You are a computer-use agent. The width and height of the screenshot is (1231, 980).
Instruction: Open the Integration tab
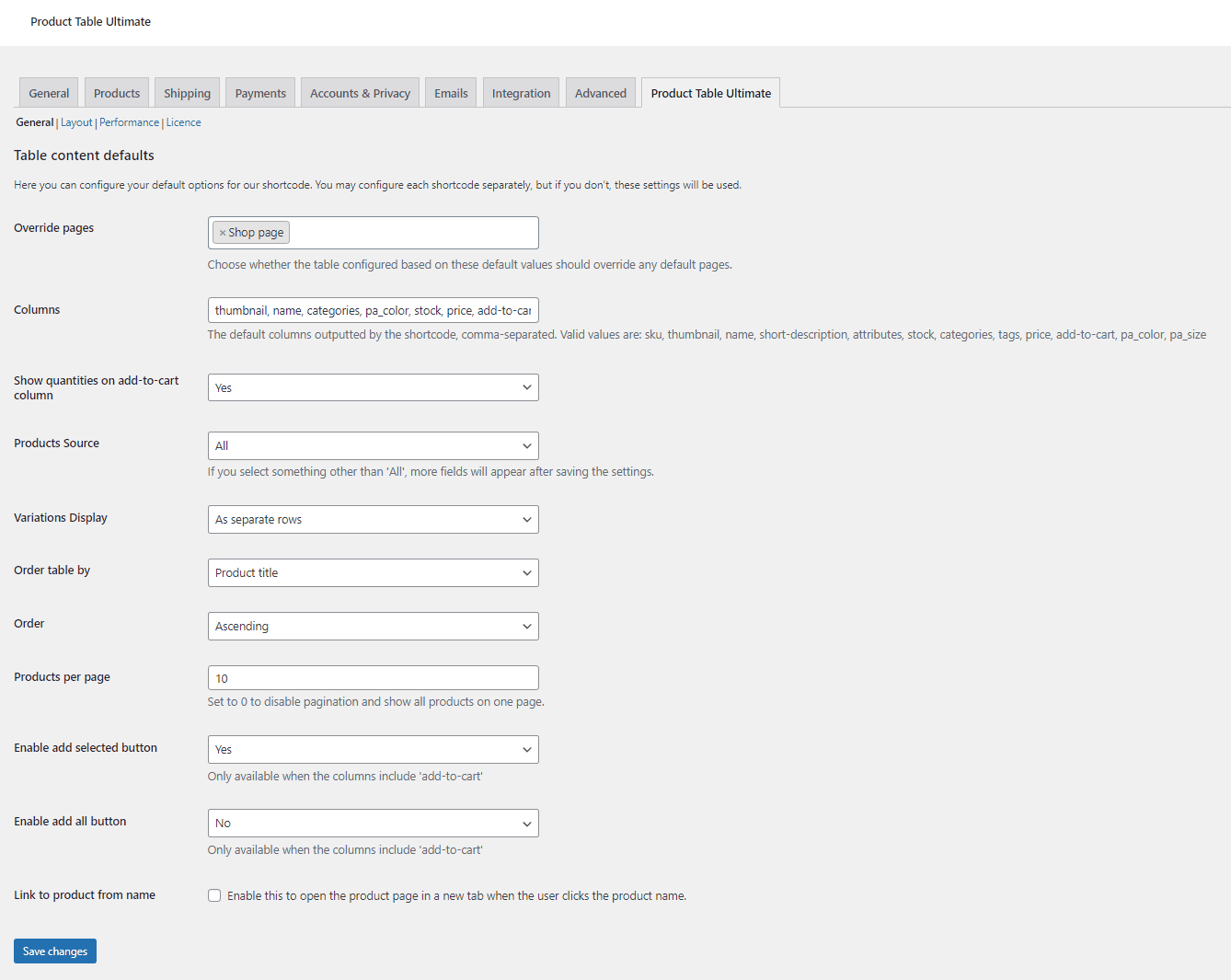pos(521,93)
